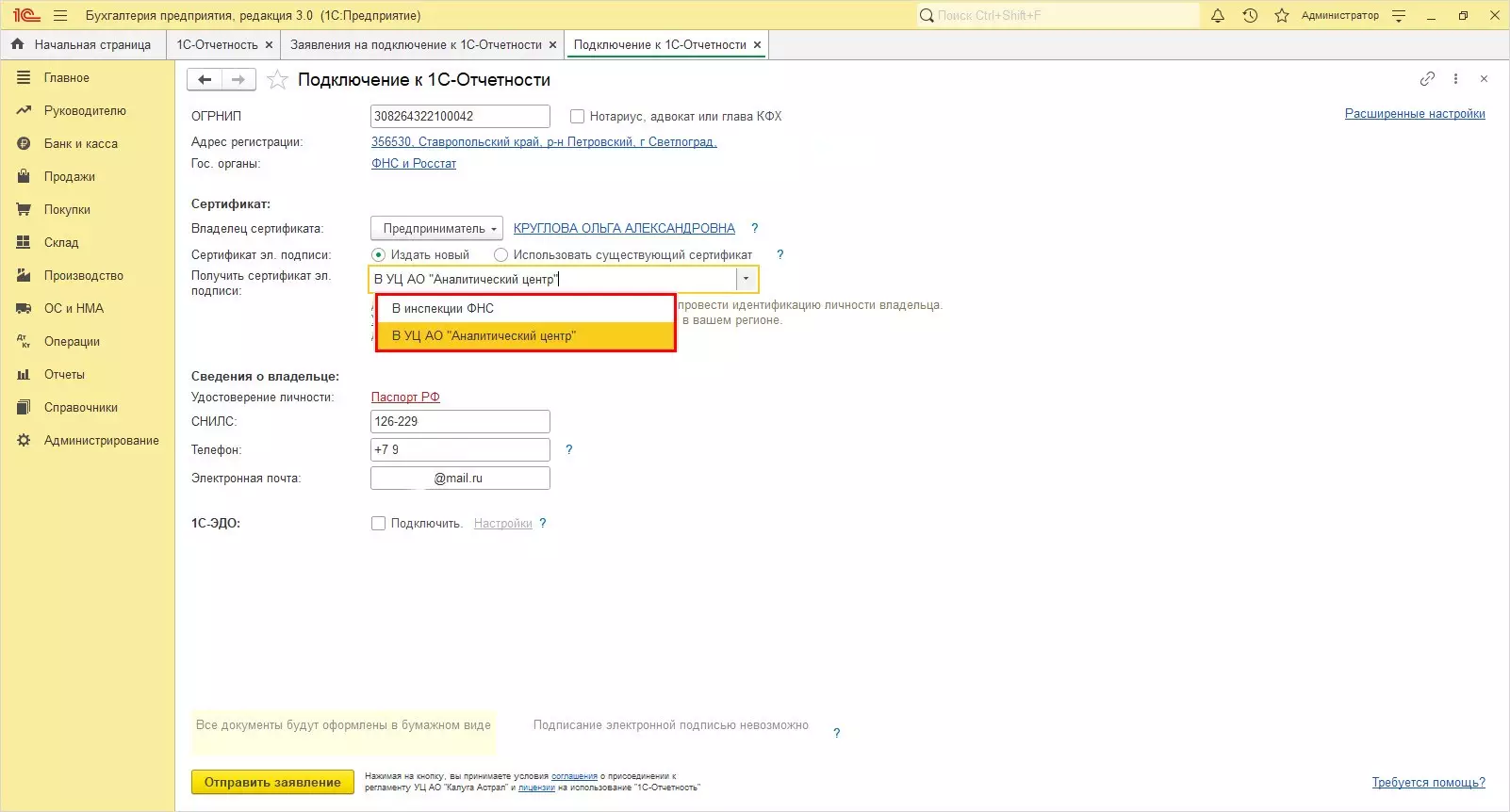The image size is (1510, 812).
Task: Open the form's three-dot more menu
Action: click(x=1456, y=79)
